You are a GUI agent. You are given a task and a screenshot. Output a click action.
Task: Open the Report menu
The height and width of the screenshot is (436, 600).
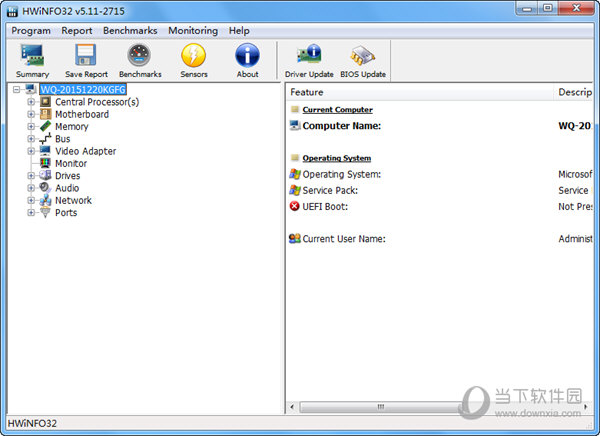(77, 31)
